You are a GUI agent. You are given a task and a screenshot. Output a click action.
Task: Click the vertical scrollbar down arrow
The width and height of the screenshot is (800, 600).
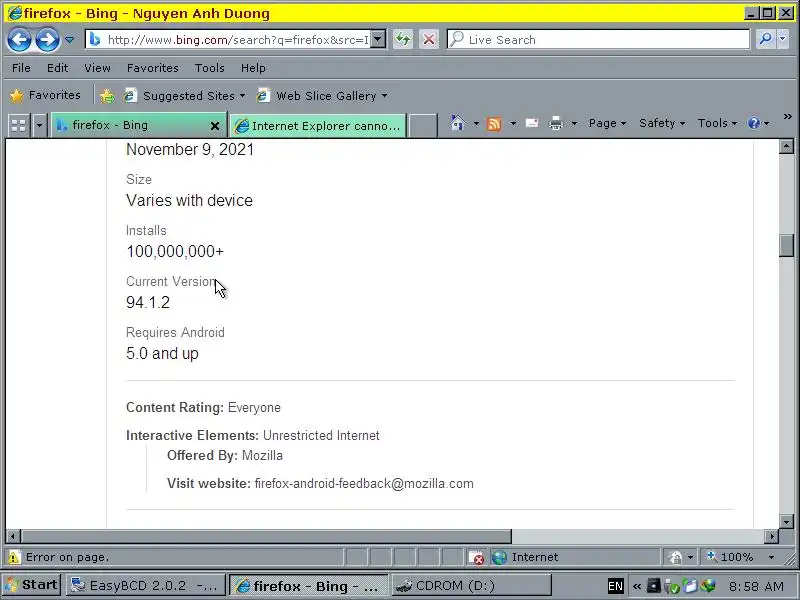(786, 521)
